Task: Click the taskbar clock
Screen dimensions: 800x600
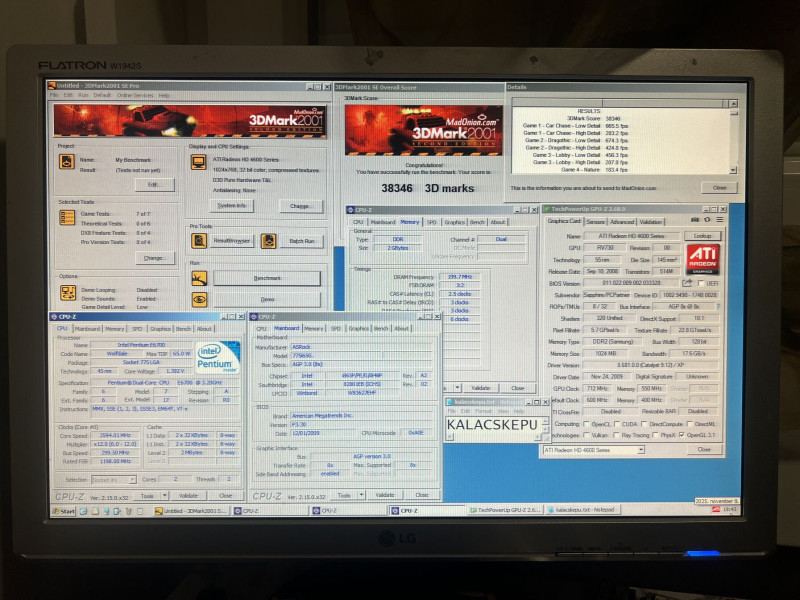Action: (x=730, y=509)
